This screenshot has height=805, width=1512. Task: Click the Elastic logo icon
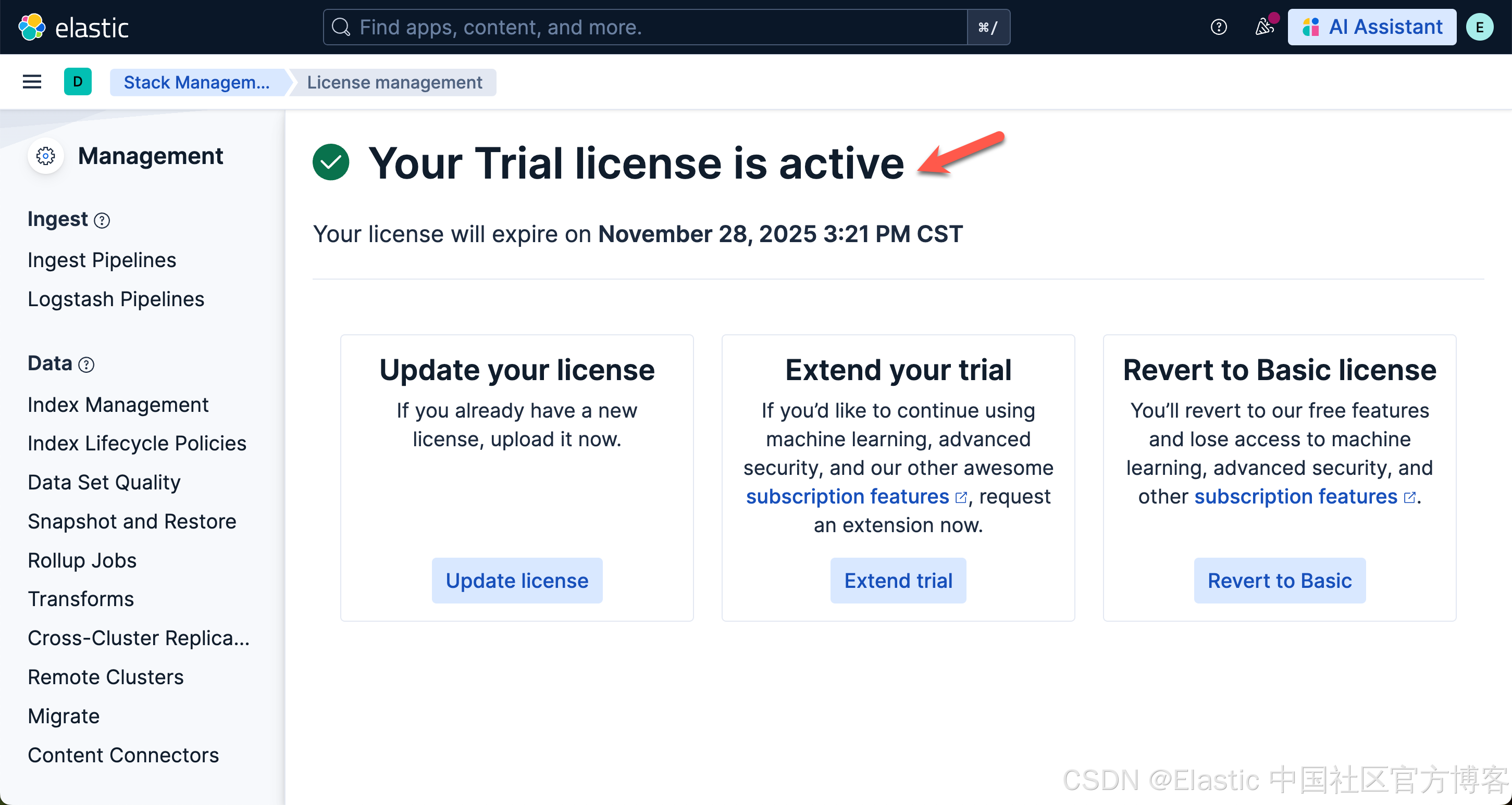click(x=32, y=27)
